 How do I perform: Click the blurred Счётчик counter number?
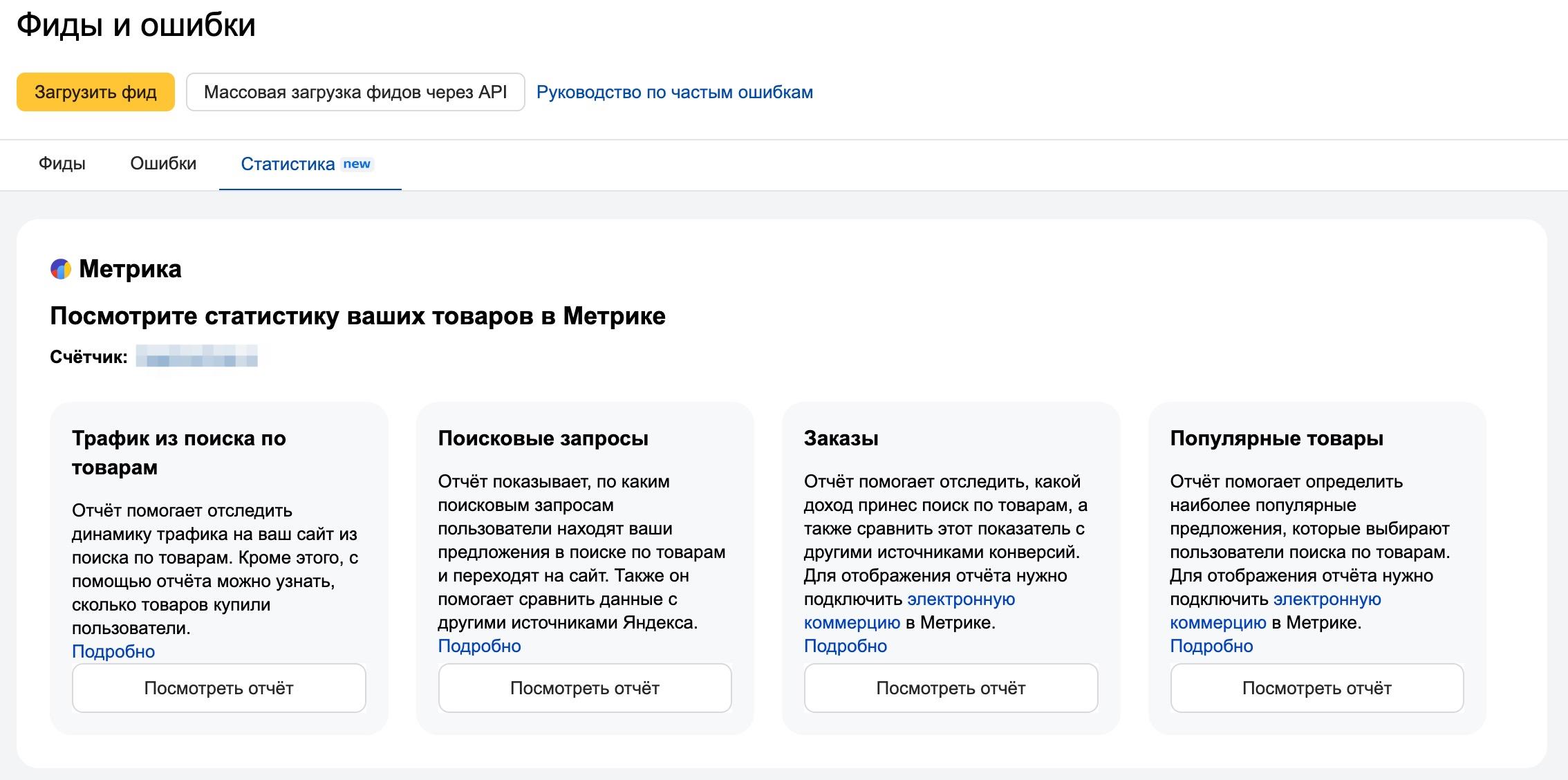click(196, 357)
